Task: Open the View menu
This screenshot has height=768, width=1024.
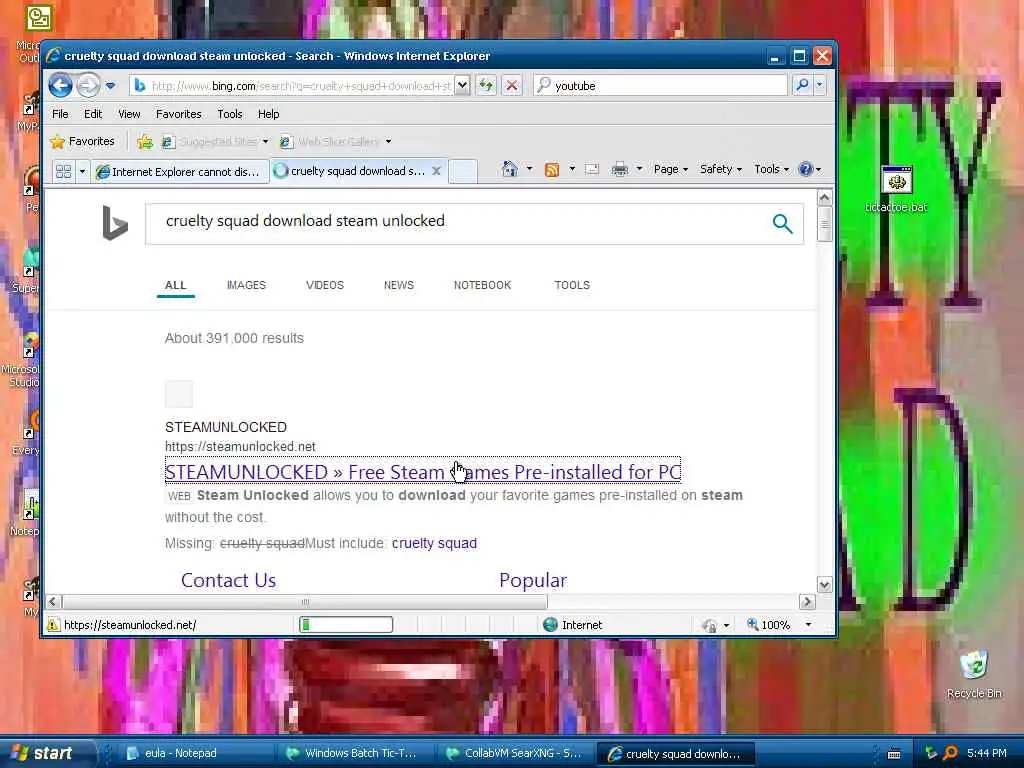Action: coord(129,114)
